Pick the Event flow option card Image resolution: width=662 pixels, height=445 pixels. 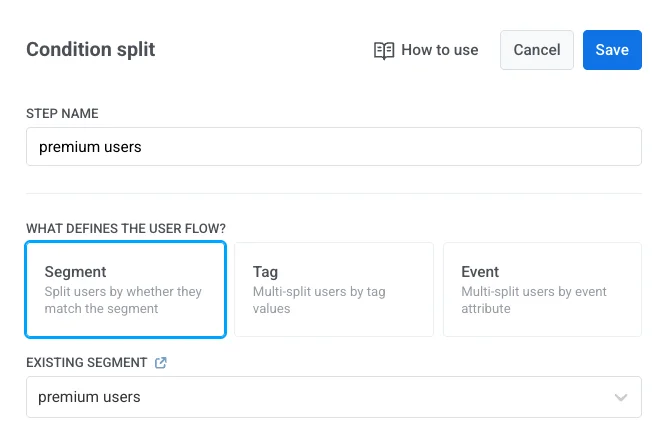541,290
